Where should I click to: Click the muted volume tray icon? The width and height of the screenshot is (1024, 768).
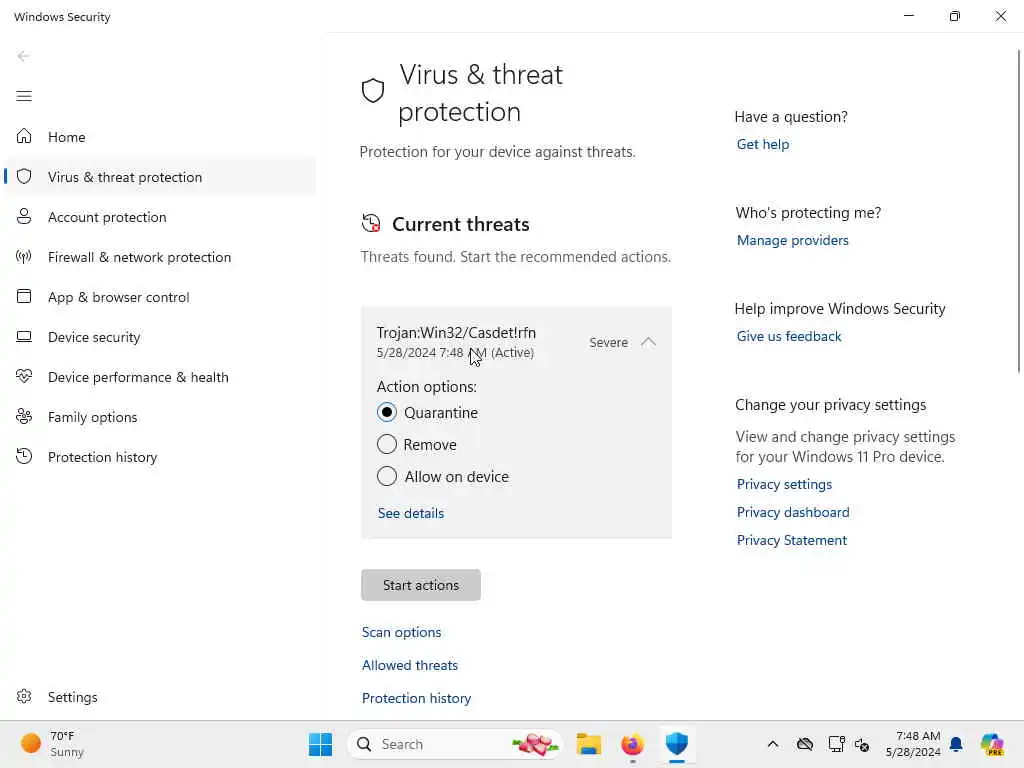[x=862, y=744]
